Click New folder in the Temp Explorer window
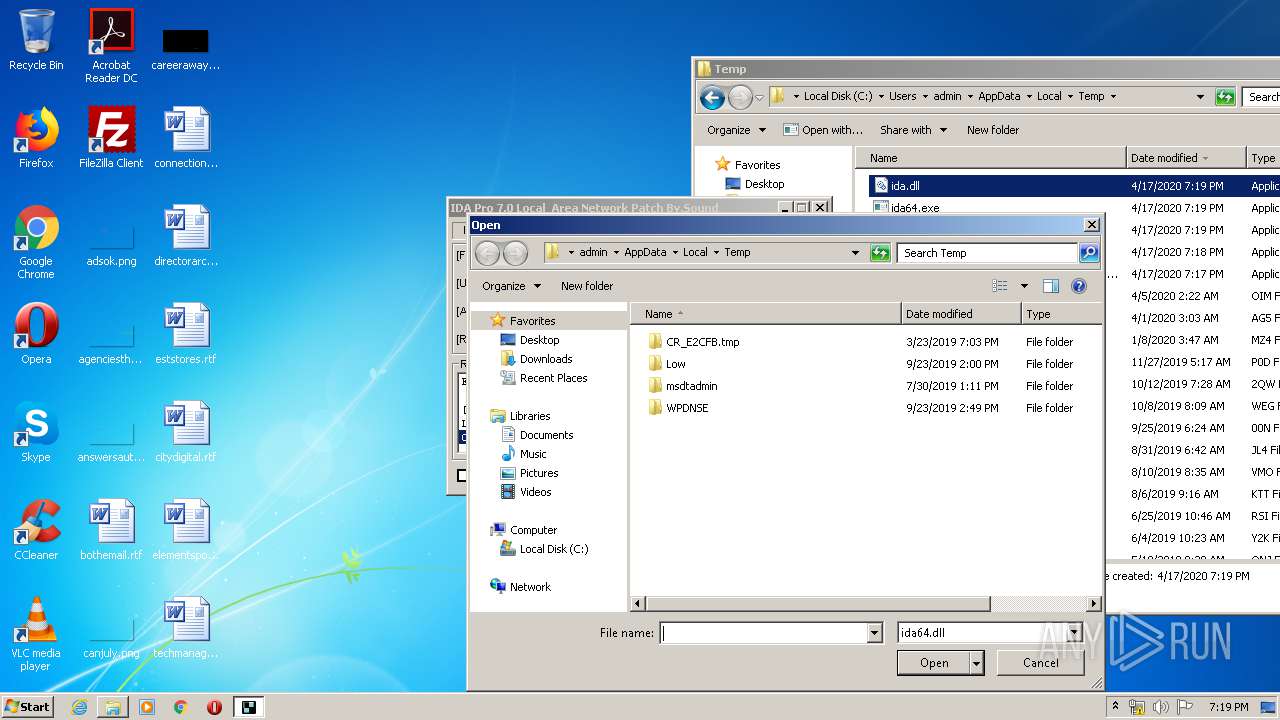This screenshot has width=1280, height=720. coord(993,130)
